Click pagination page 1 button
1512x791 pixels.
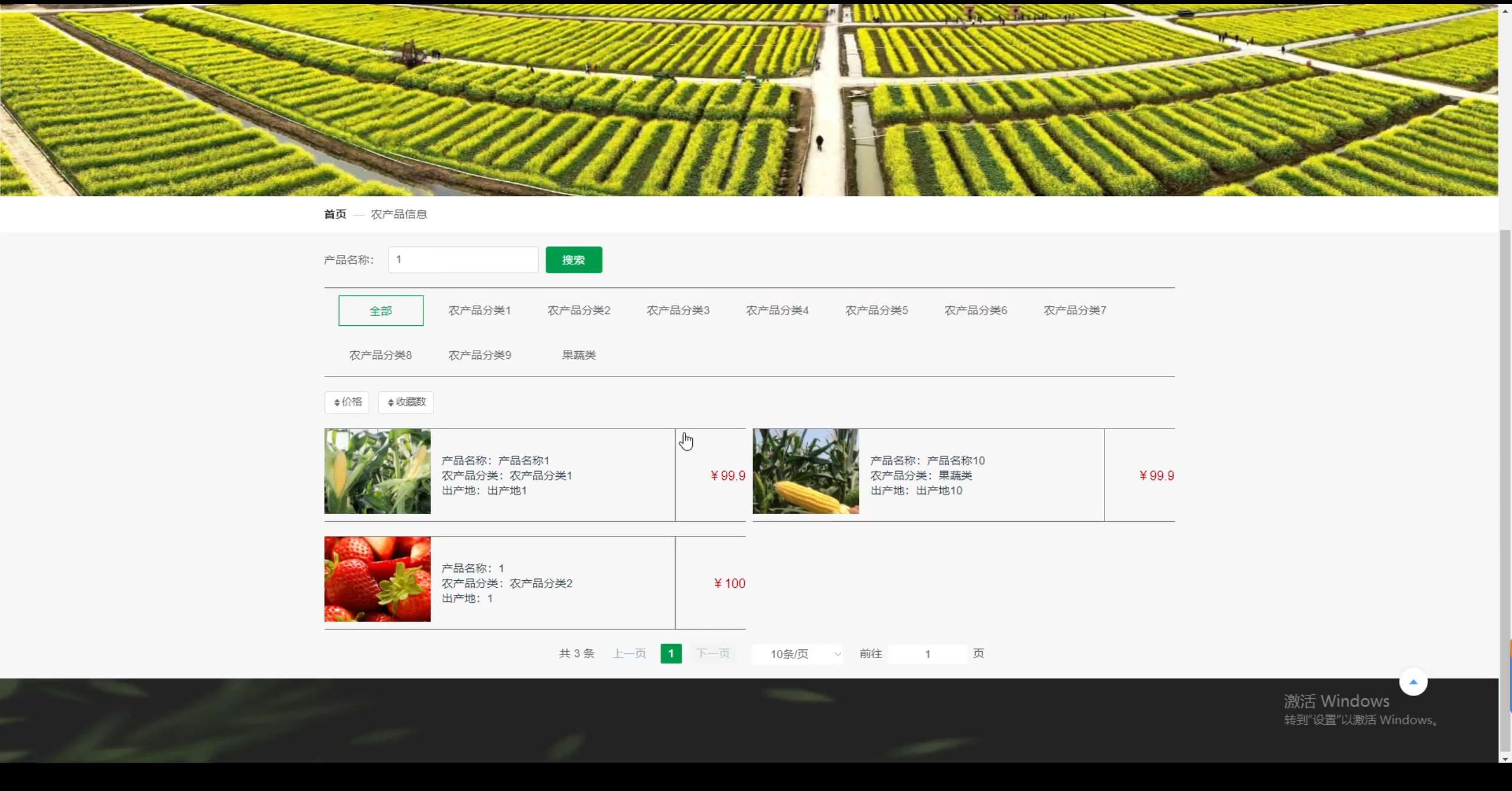tap(671, 654)
